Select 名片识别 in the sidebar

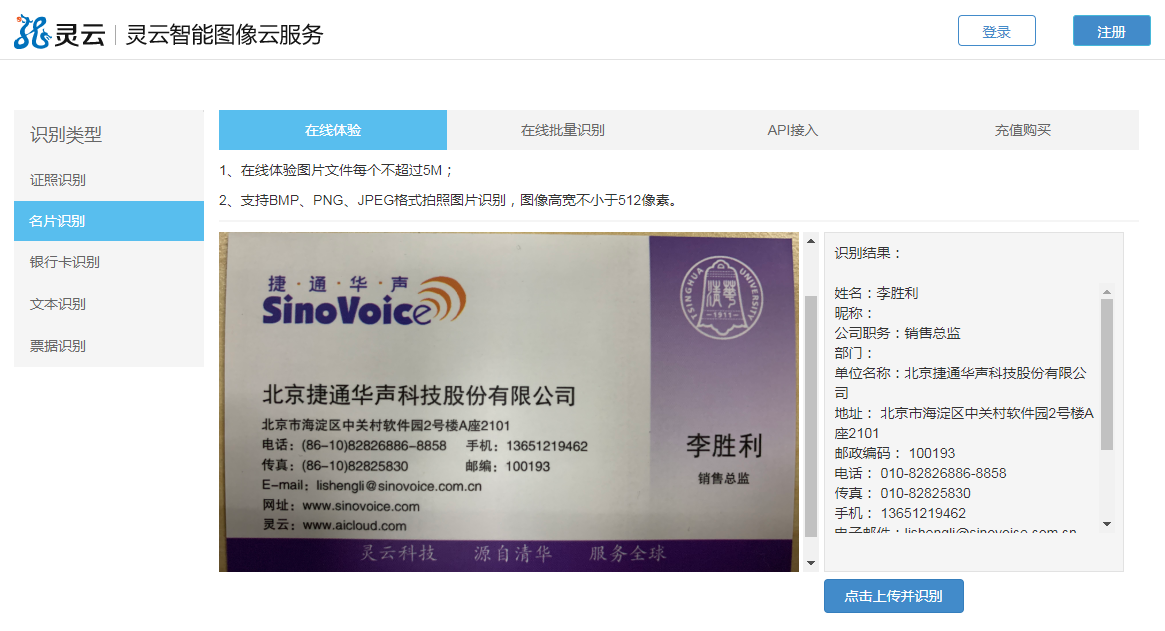[58, 221]
